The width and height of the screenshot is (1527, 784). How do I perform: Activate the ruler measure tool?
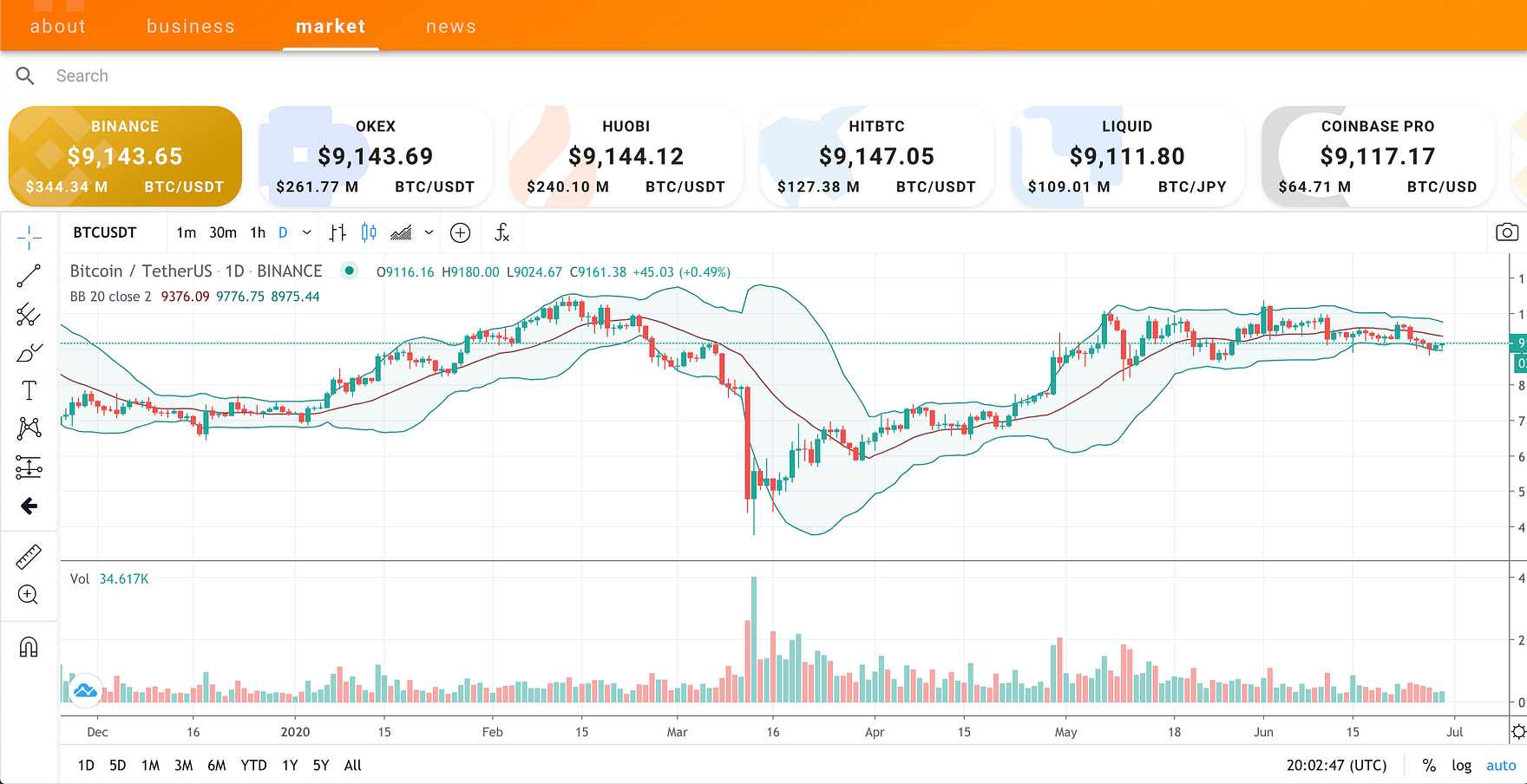(29, 557)
